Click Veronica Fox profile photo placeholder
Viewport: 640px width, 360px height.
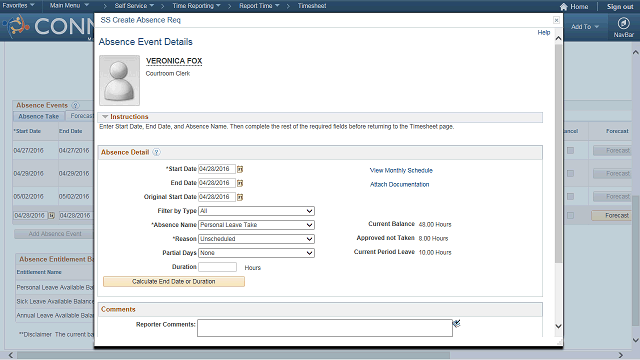(119, 80)
